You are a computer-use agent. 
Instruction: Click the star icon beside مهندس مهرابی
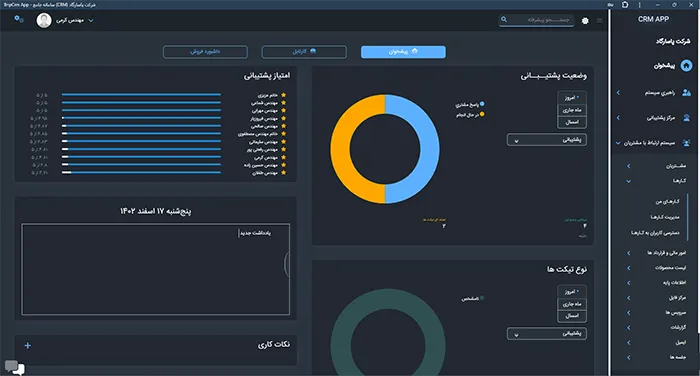pos(283,110)
